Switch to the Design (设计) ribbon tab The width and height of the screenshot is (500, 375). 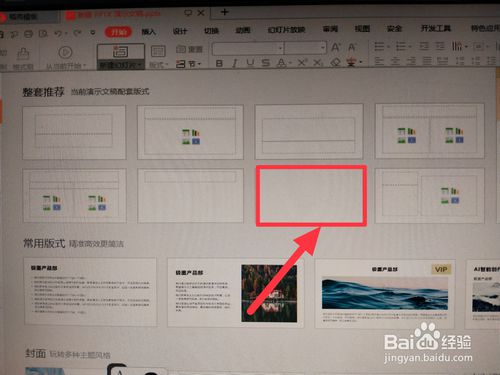coord(180,31)
